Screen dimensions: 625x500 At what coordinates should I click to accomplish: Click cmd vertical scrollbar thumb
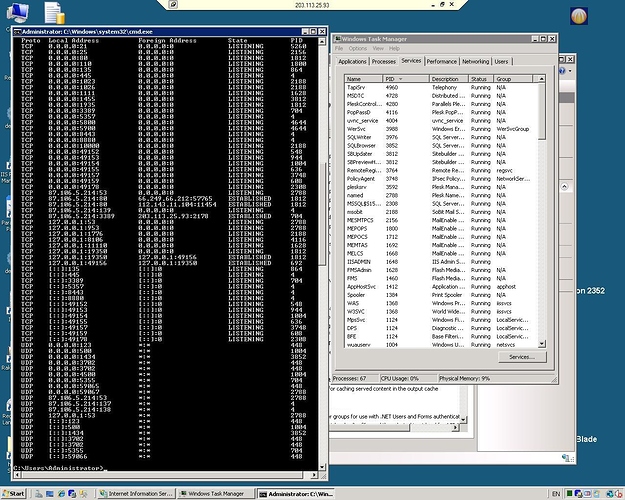pos(322,214)
